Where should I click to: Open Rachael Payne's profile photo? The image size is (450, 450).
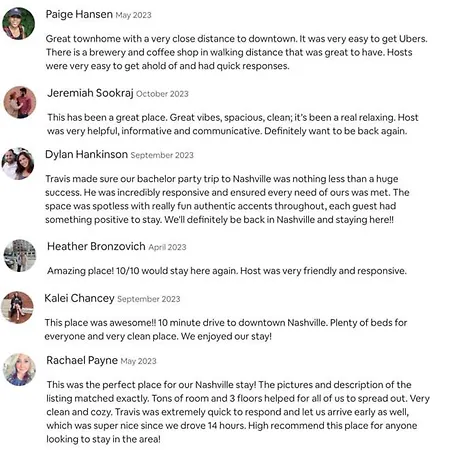point(19,370)
